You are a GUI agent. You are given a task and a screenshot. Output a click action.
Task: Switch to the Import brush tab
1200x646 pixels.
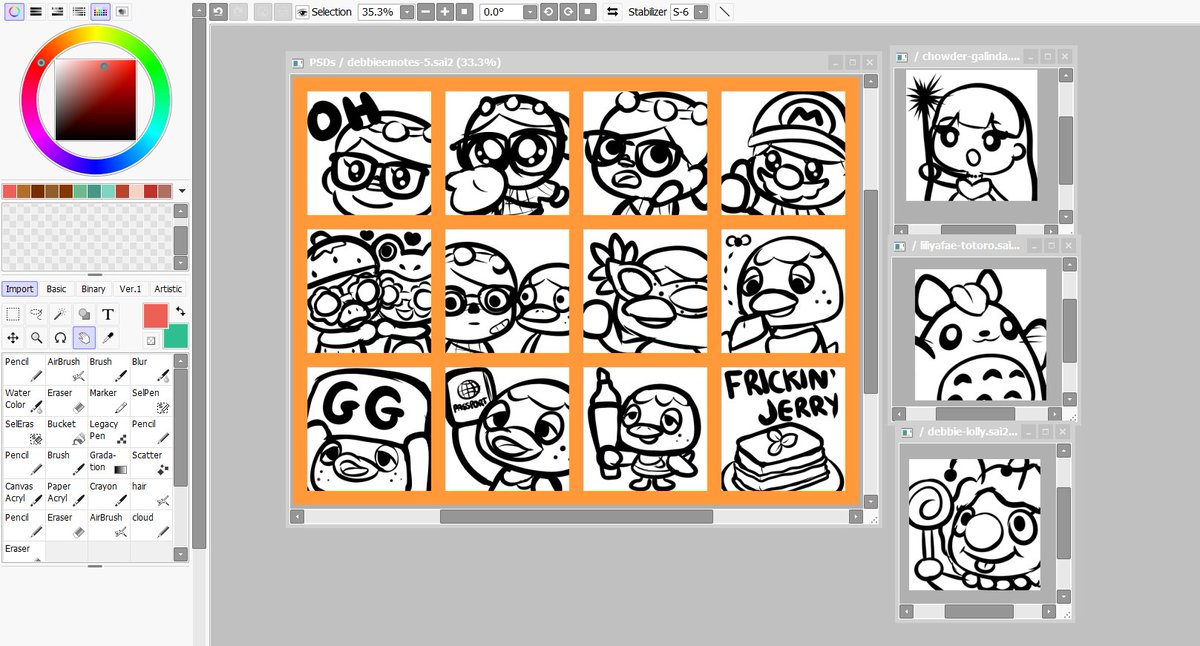point(19,289)
